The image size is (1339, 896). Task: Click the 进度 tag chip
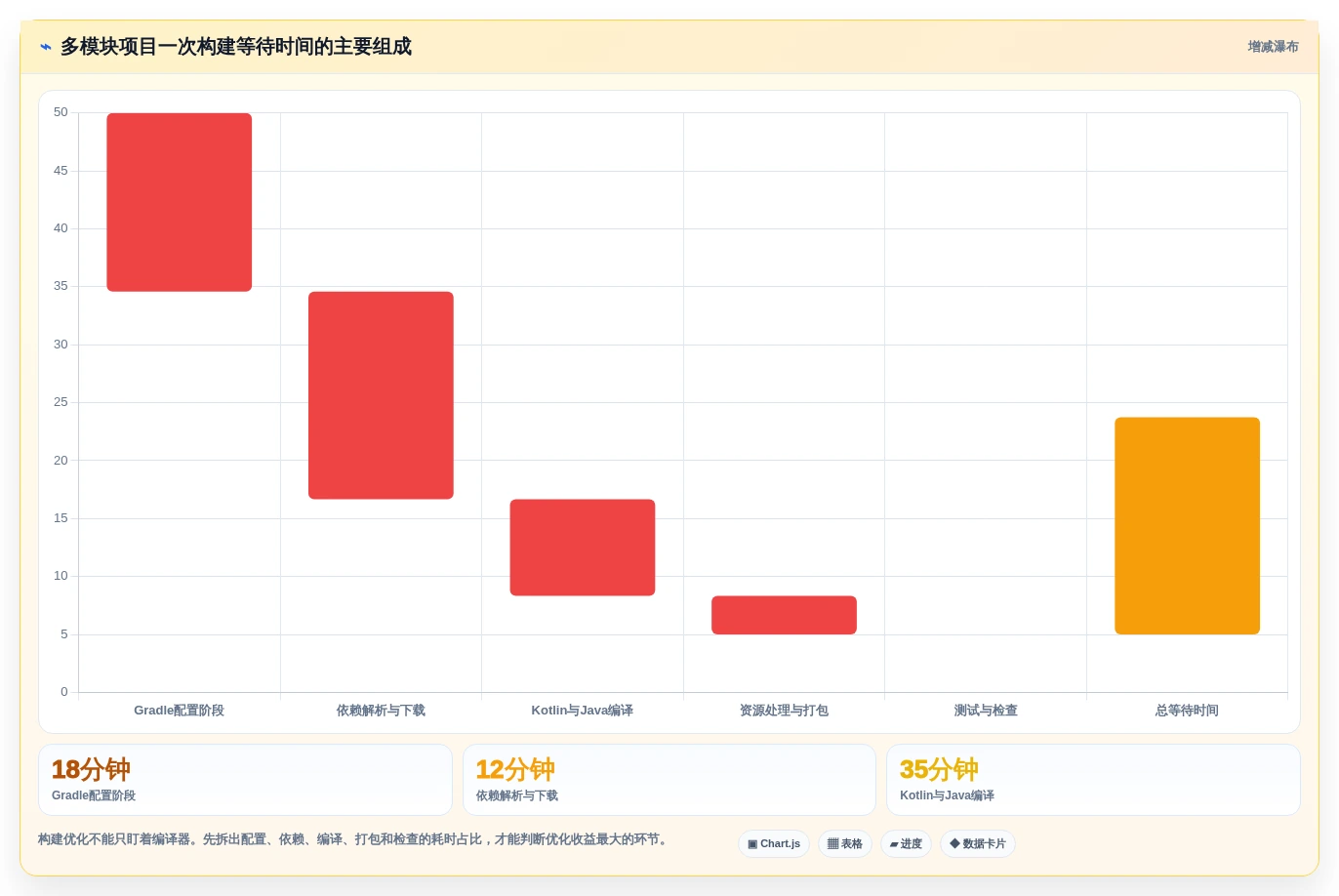(x=906, y=844)
